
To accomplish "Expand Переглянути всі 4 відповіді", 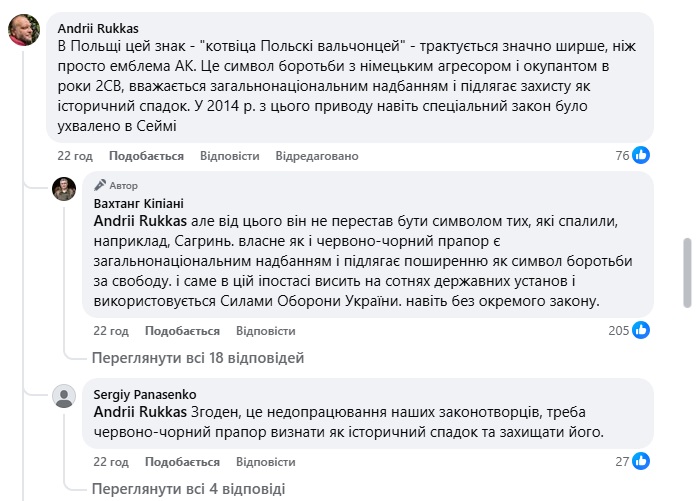I will coord(188,488).
